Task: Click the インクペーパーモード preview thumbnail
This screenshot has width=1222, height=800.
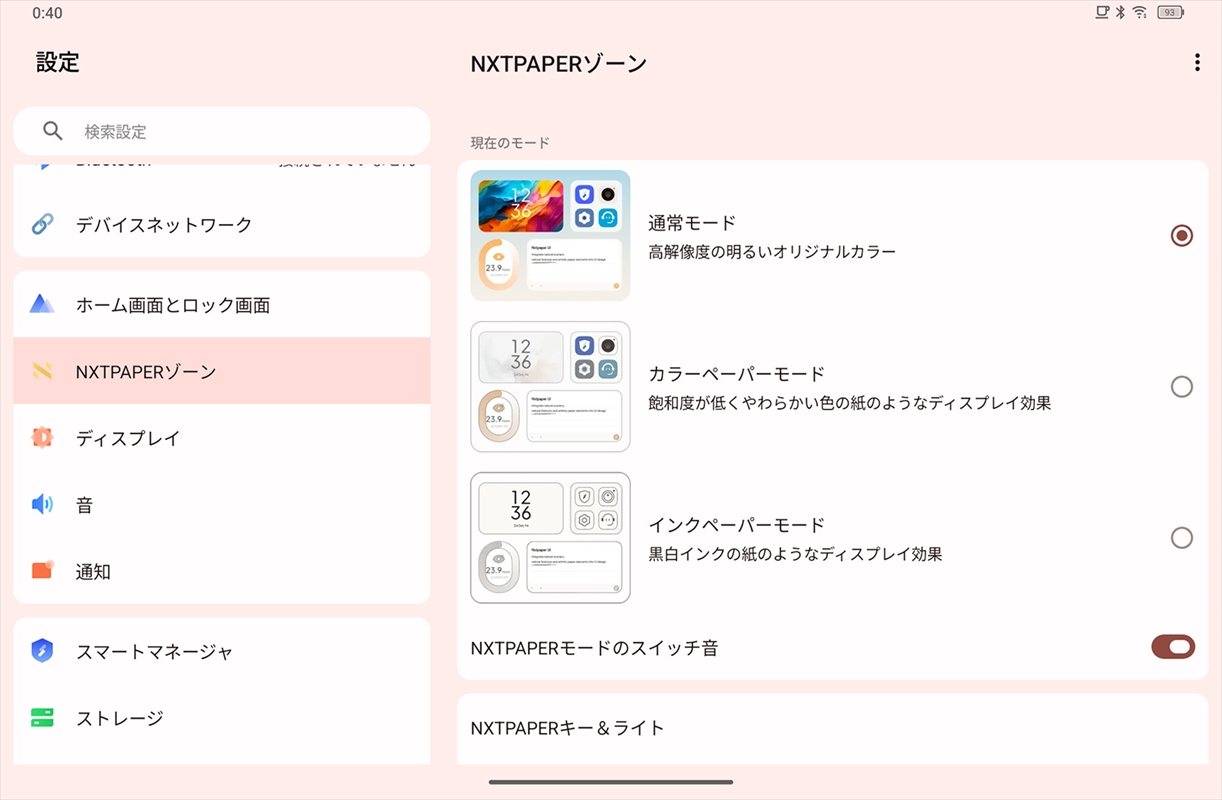Action: (x=550, y=537)
